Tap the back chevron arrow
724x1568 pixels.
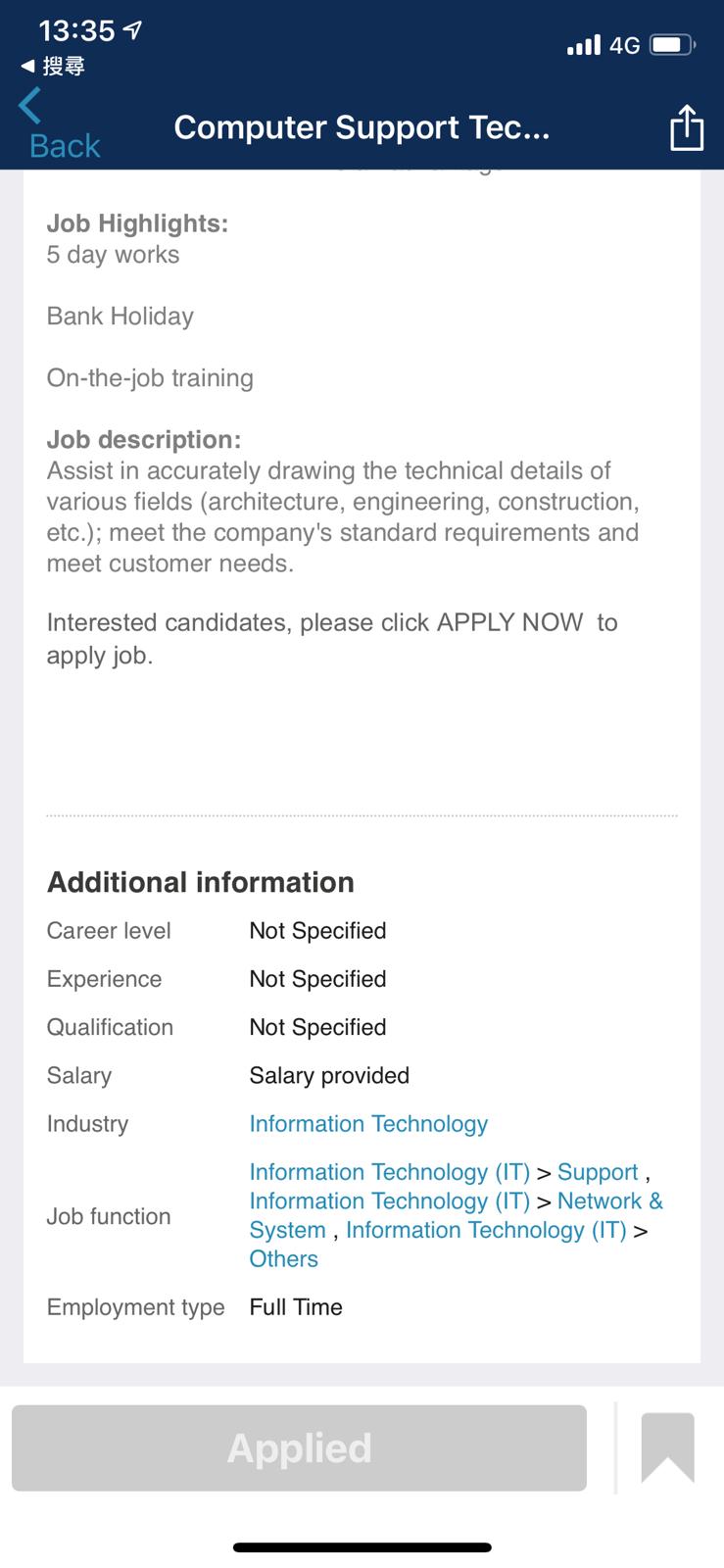(30, 105)
